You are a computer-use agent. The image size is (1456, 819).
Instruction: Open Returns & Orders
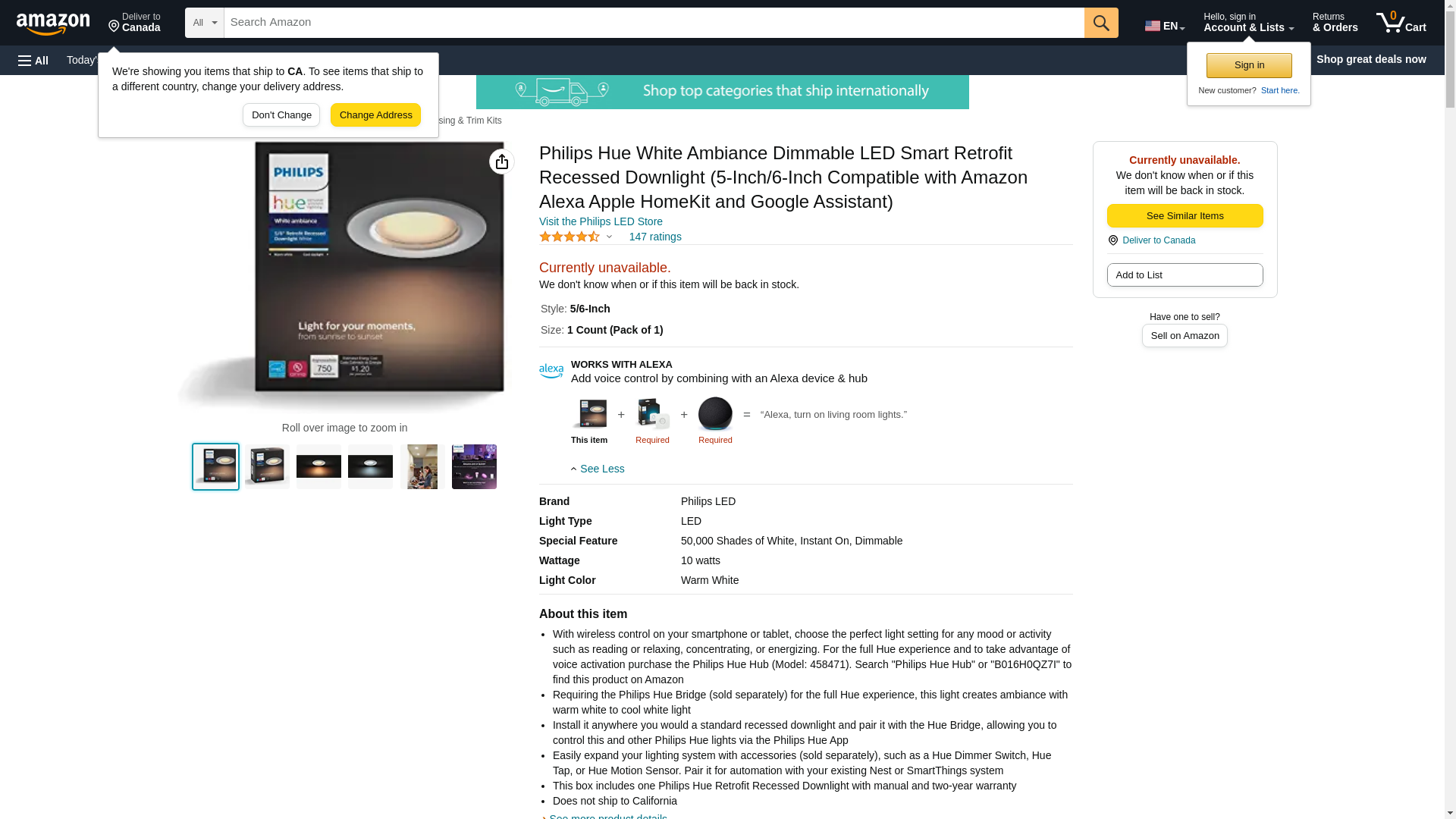point(1335,23)
